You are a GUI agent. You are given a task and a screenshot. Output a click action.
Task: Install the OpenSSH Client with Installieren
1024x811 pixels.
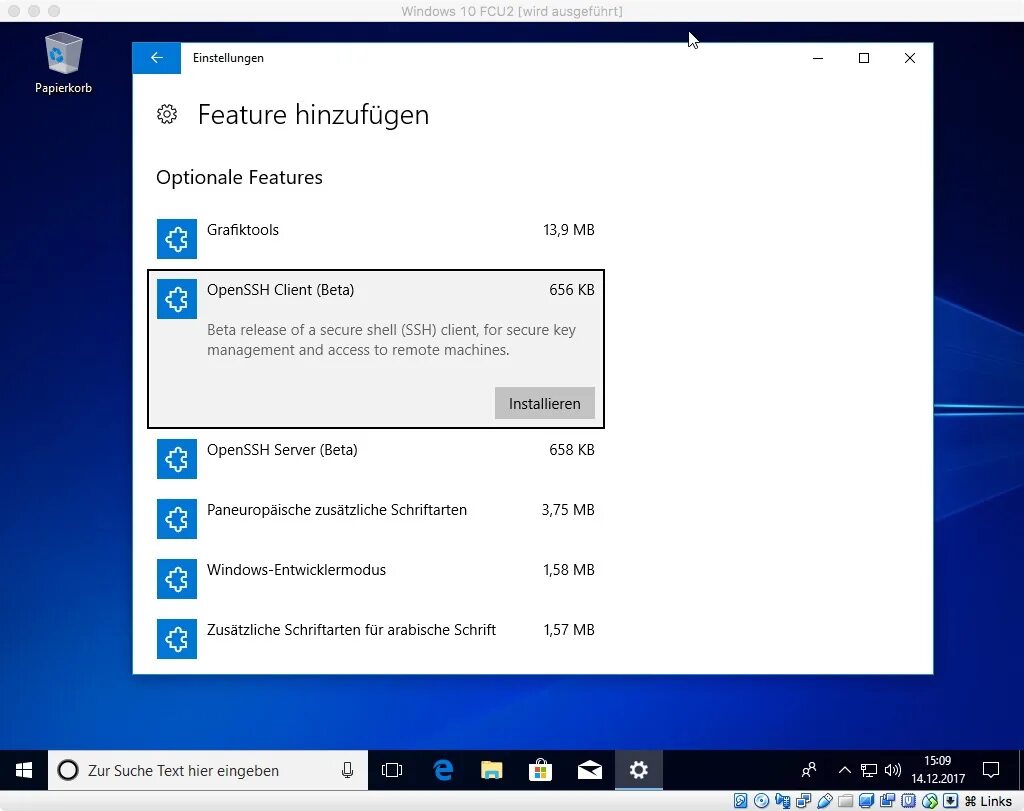point(545,404)
